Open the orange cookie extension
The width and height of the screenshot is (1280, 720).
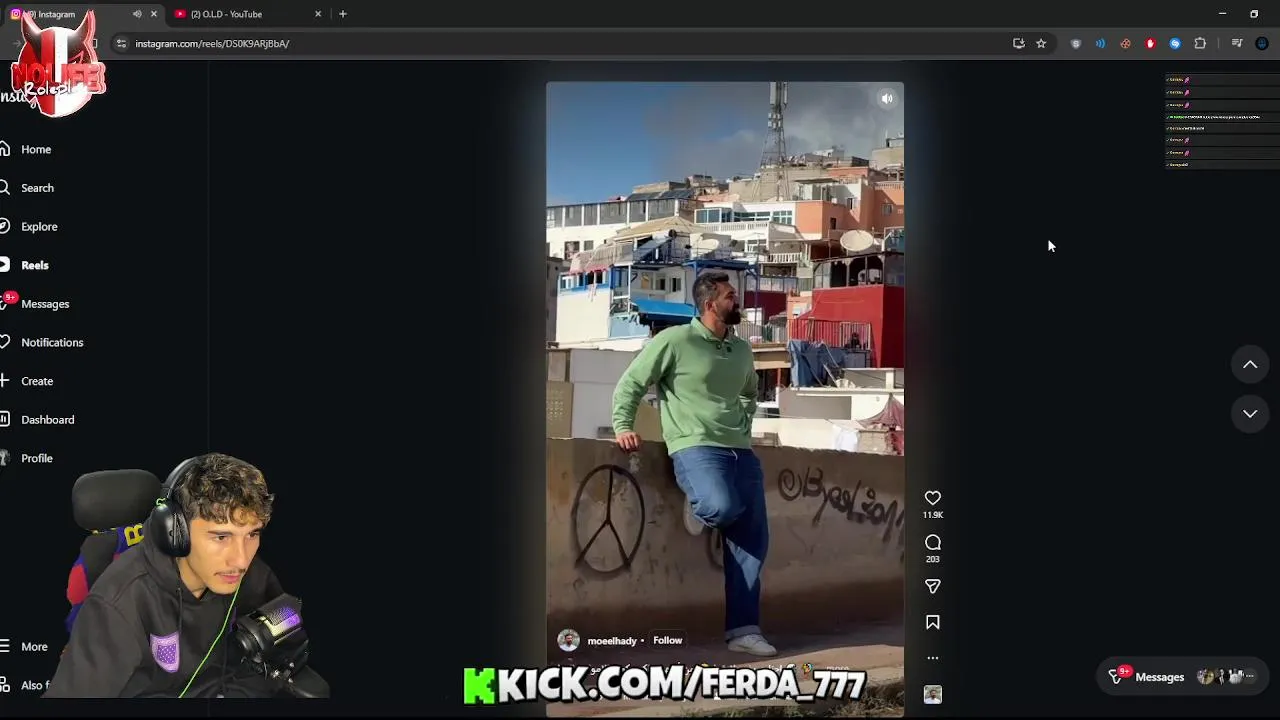[1125, 44]
